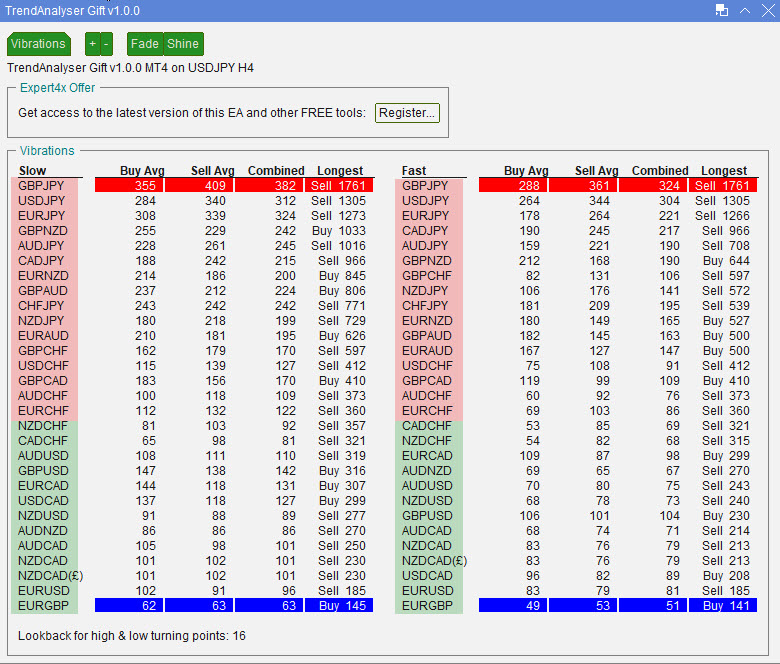The height and width of the screenshot is (664, 780).
Task: Click blue Fast Combined value 51
Action: point(653,606)
